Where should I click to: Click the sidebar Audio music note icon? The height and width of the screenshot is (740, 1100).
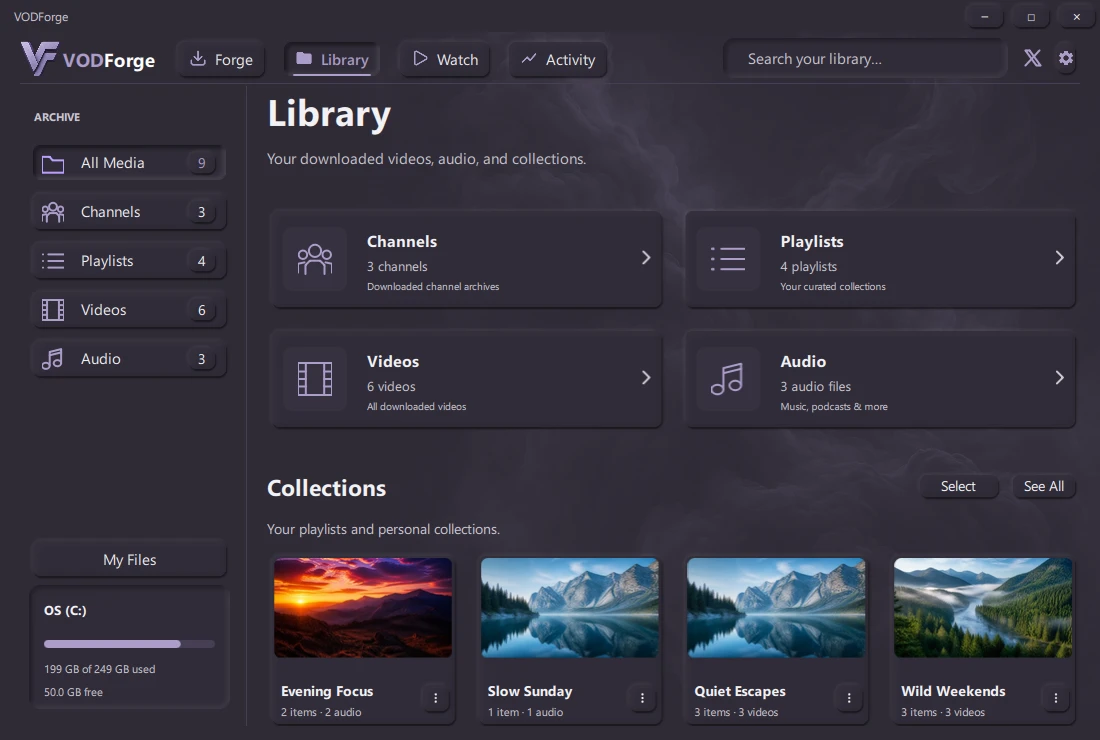click(x=53, y=359)
